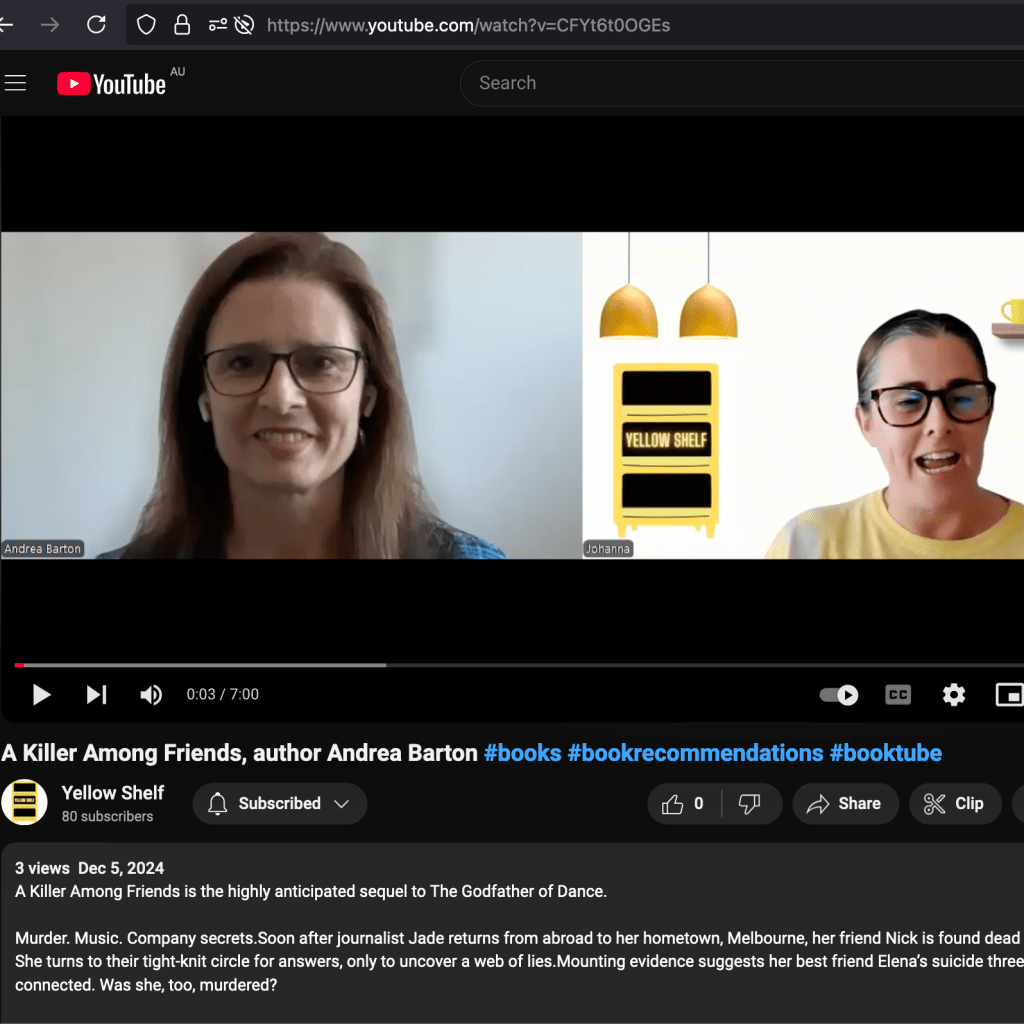This screenshot has height=1024, width=1024.
Task: Visit the Yellow Shelf channel name
Action: pyautogui.click(x=113, y=793)
